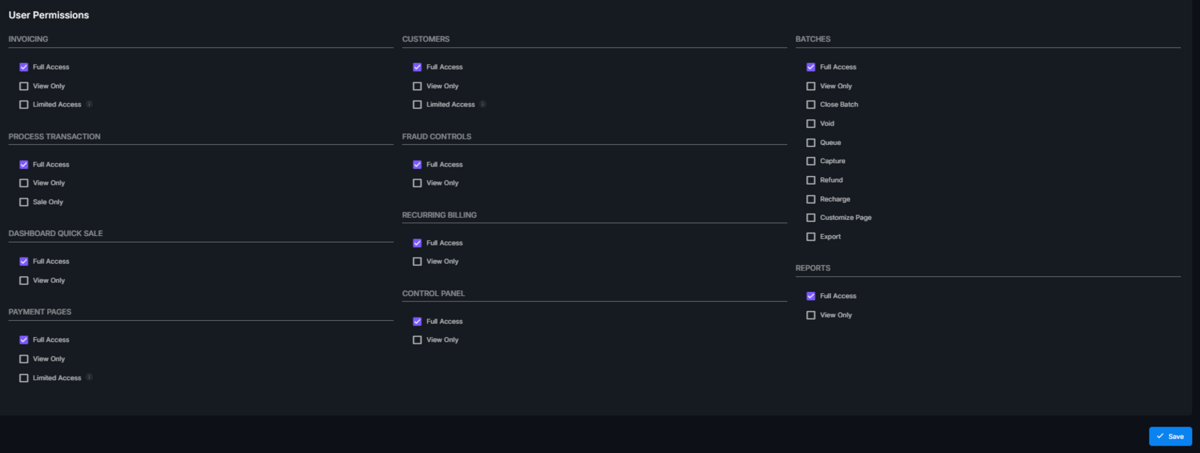Tick the Refund permission checkbox
The height and width of the screenshot is (453, 1200).
tap(811, 180)
